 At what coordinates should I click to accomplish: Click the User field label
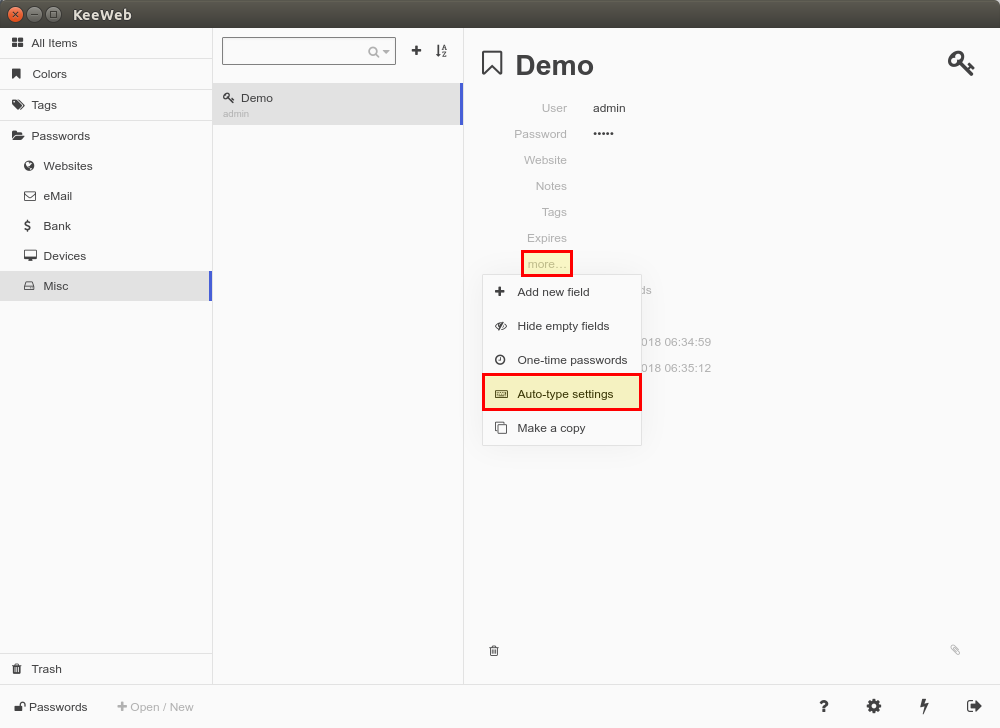(x=554, y=108)
